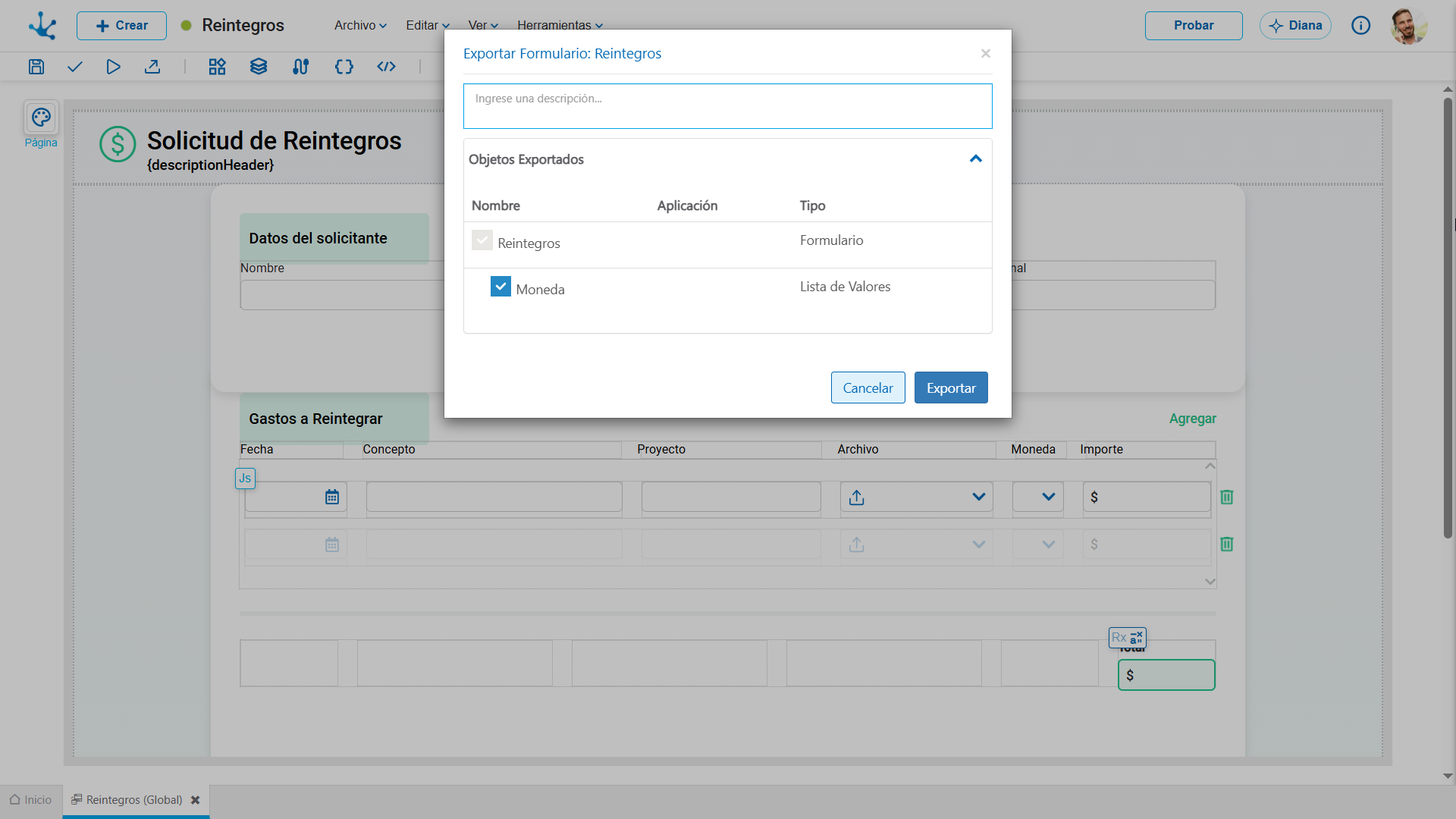This screenshot has height=819, width=1456.
Task: Delete first expense row trash icon
Action: pos(1227,497)
